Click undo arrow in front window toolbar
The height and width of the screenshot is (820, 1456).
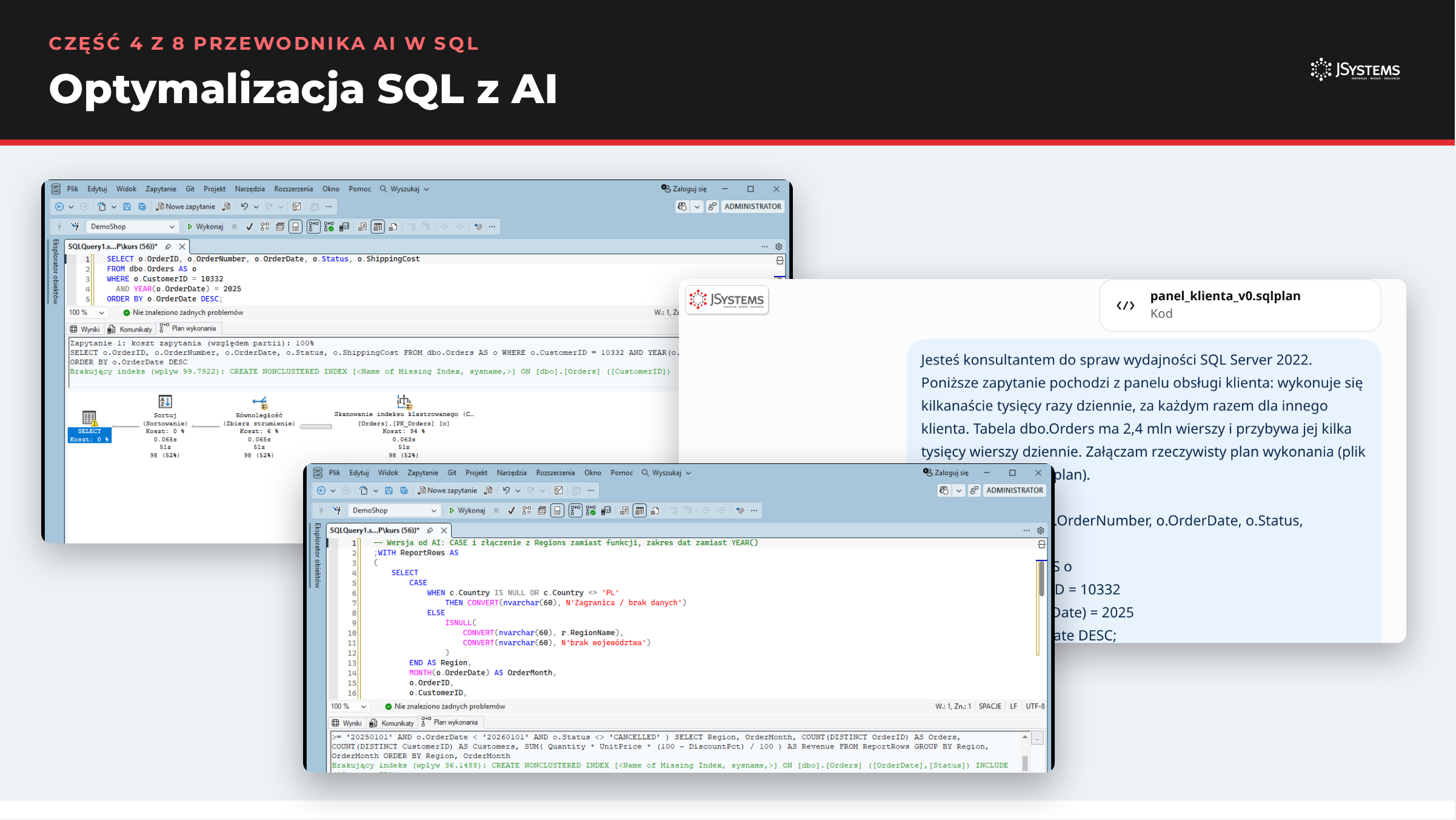[x=506, y=491]
